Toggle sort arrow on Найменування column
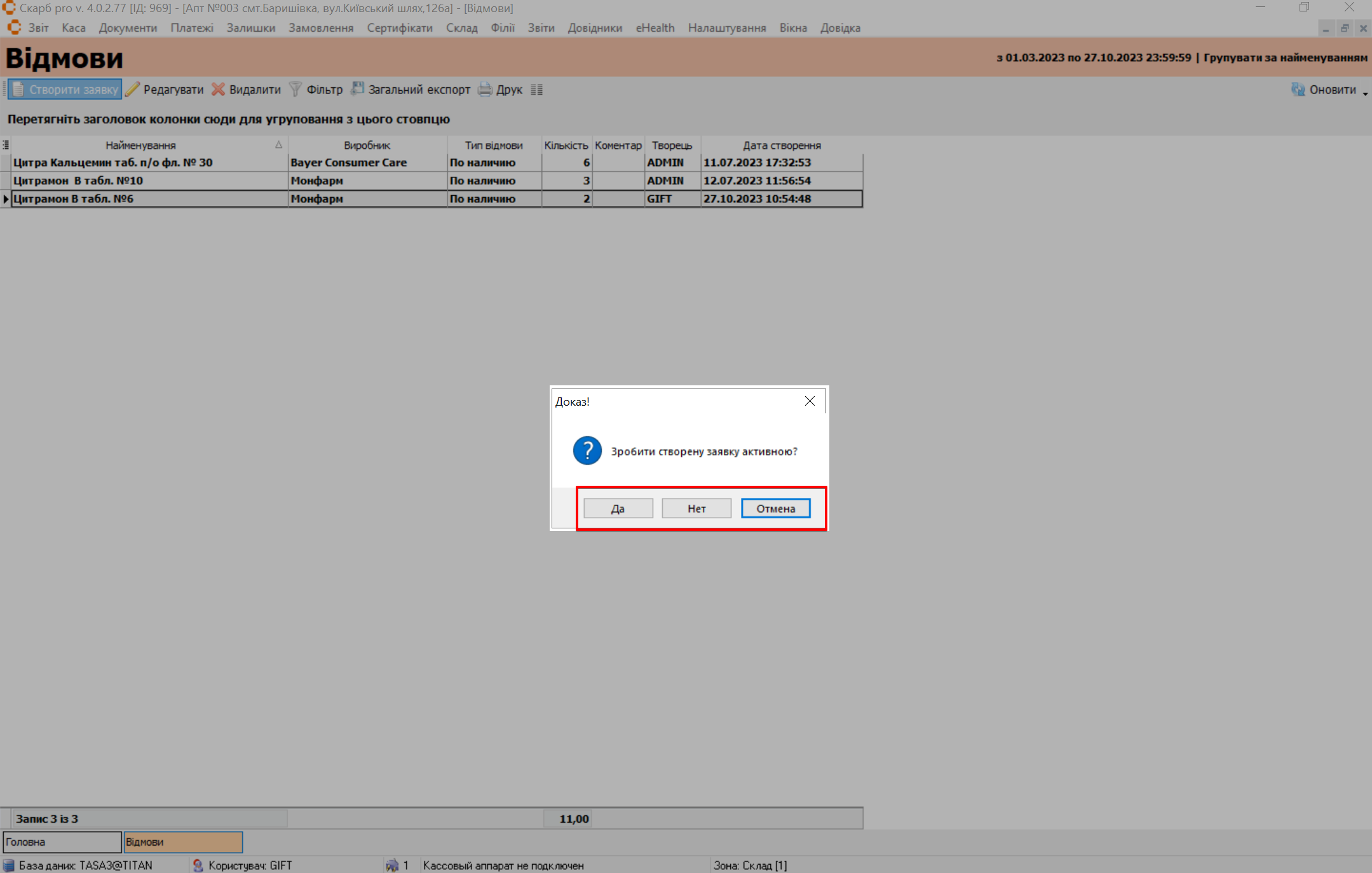 (x=278, y=145)
